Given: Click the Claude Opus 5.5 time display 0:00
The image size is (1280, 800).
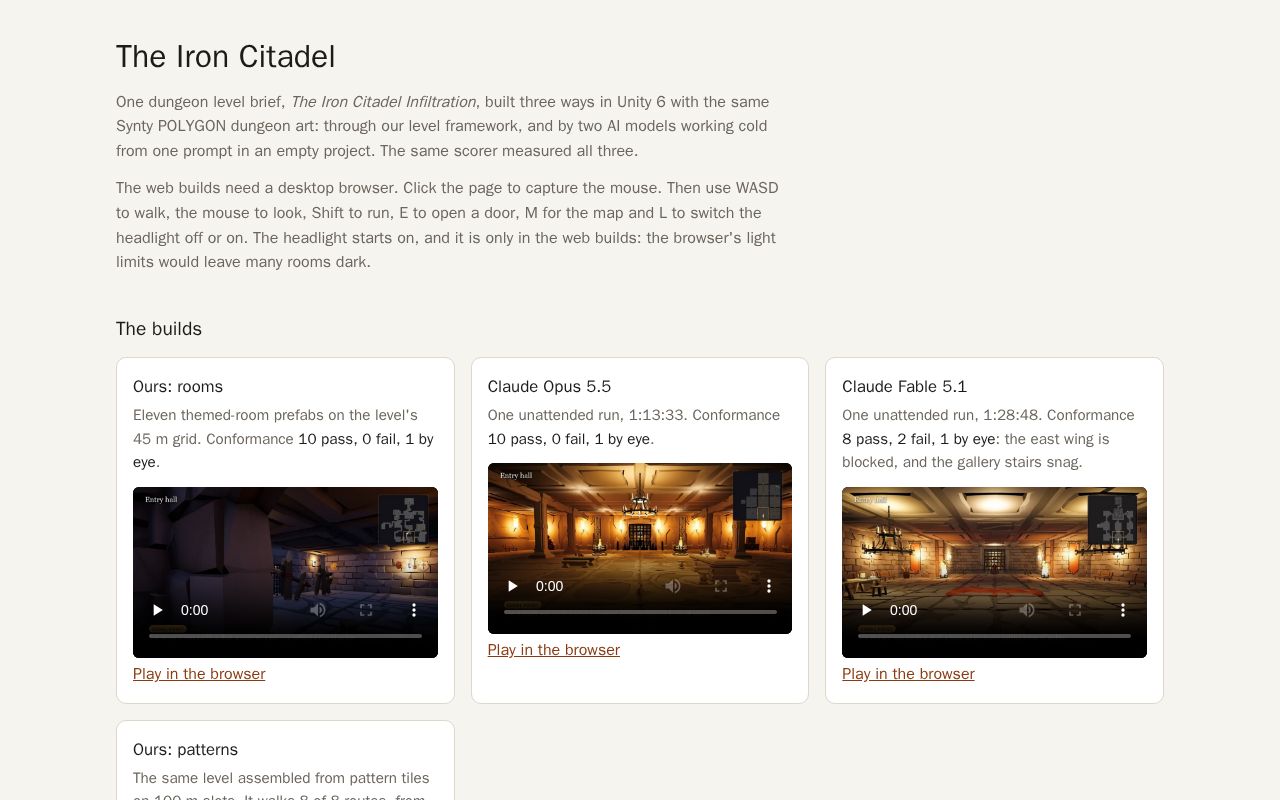Looking at the screenshot, I should click(x=549, y=586).
